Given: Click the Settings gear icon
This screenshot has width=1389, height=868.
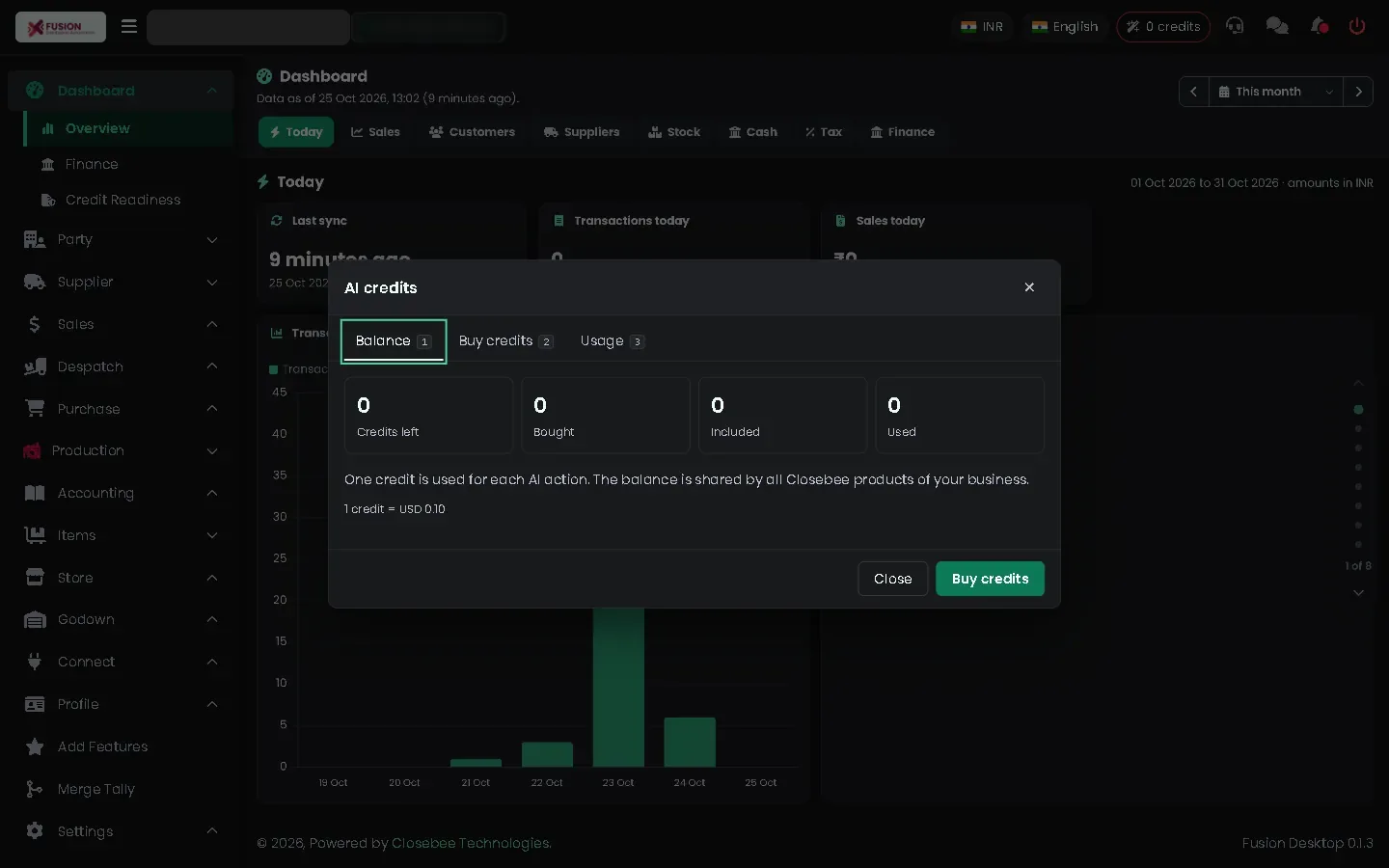Looking at the screenshot, I should (35, 831).
